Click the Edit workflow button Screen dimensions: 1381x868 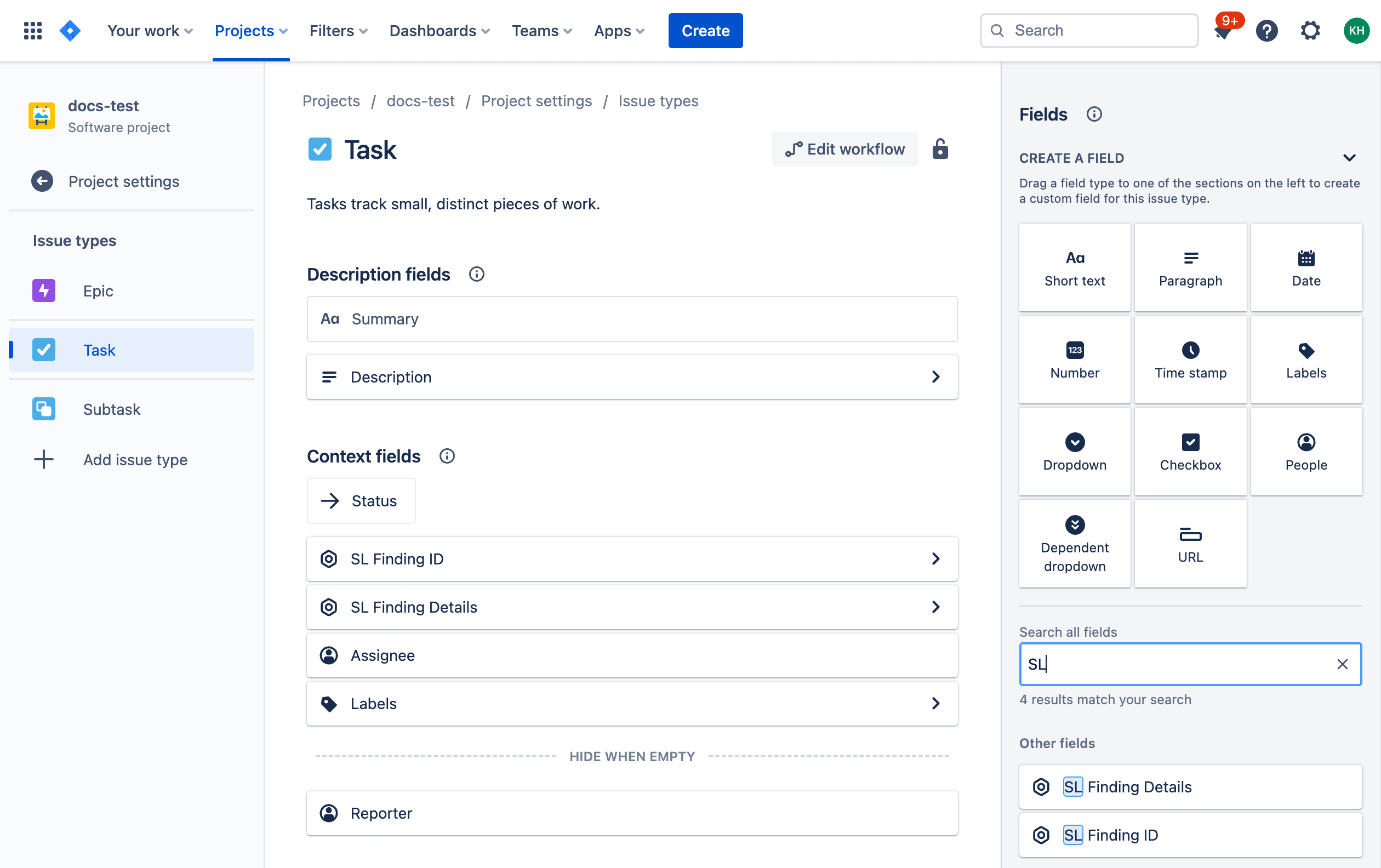844,149
